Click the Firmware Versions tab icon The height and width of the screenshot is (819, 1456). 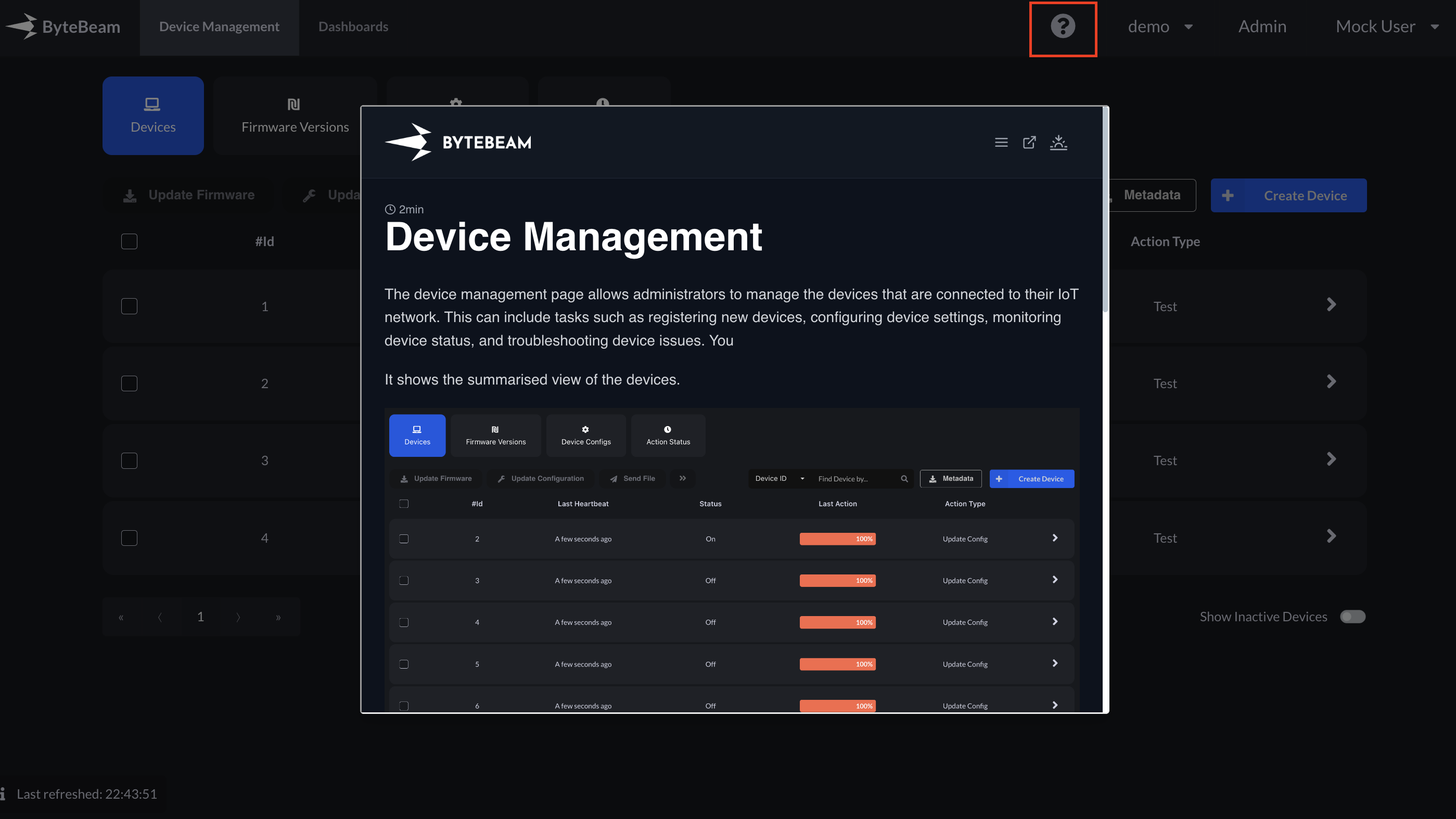point(294,104)
